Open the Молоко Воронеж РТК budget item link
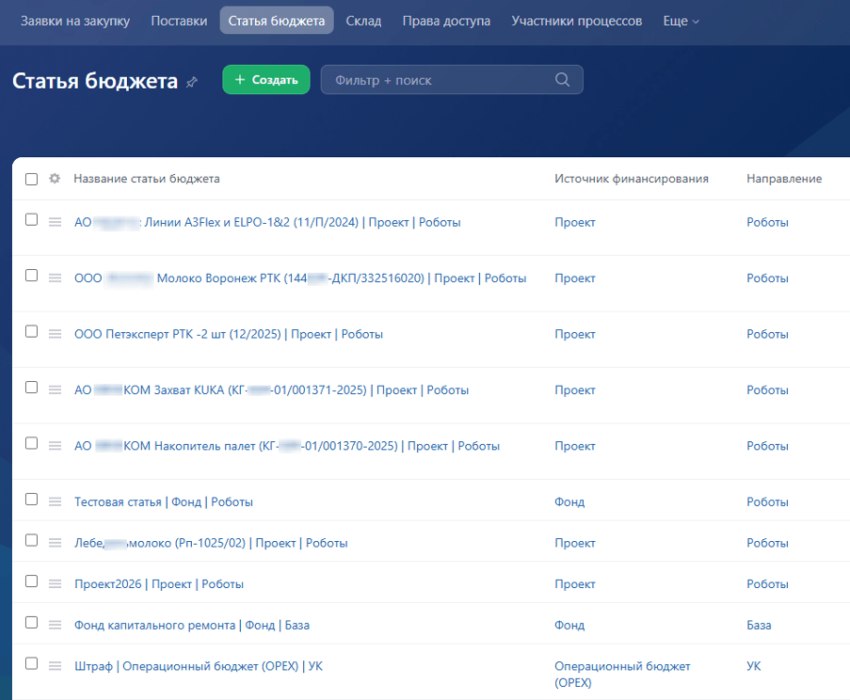The width and height of the screenshot is (850, 700). [300, 278]
